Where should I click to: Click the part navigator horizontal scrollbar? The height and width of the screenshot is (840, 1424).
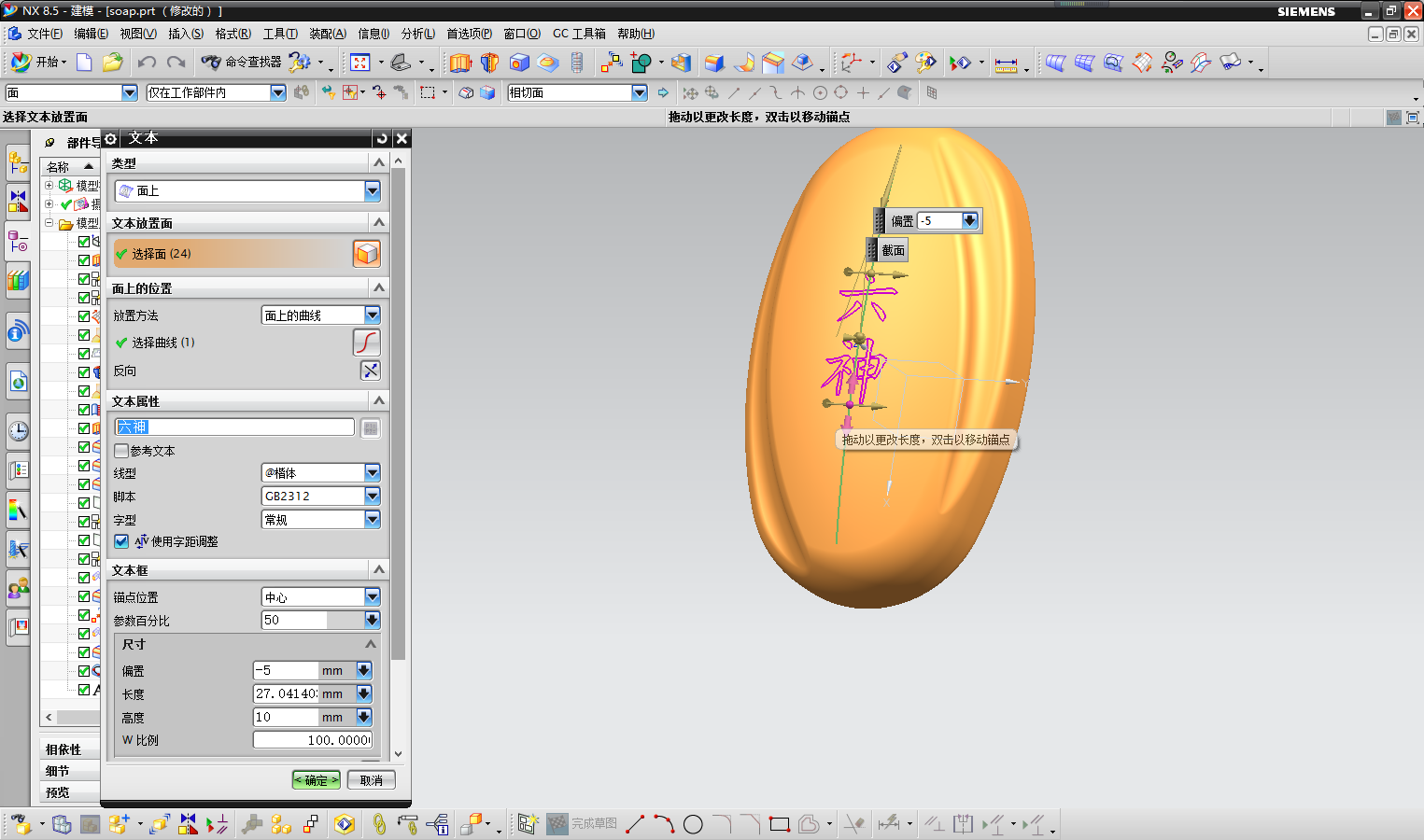(78, 717)
